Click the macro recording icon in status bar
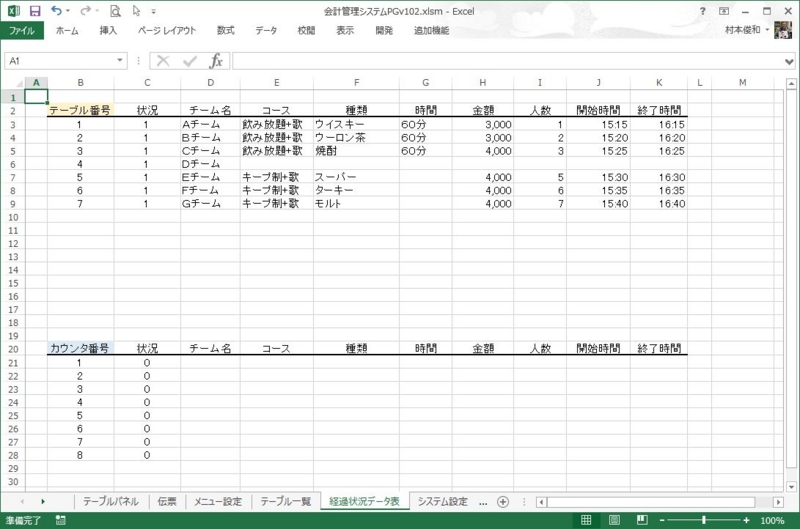800x529 pixels. [61, 521]
